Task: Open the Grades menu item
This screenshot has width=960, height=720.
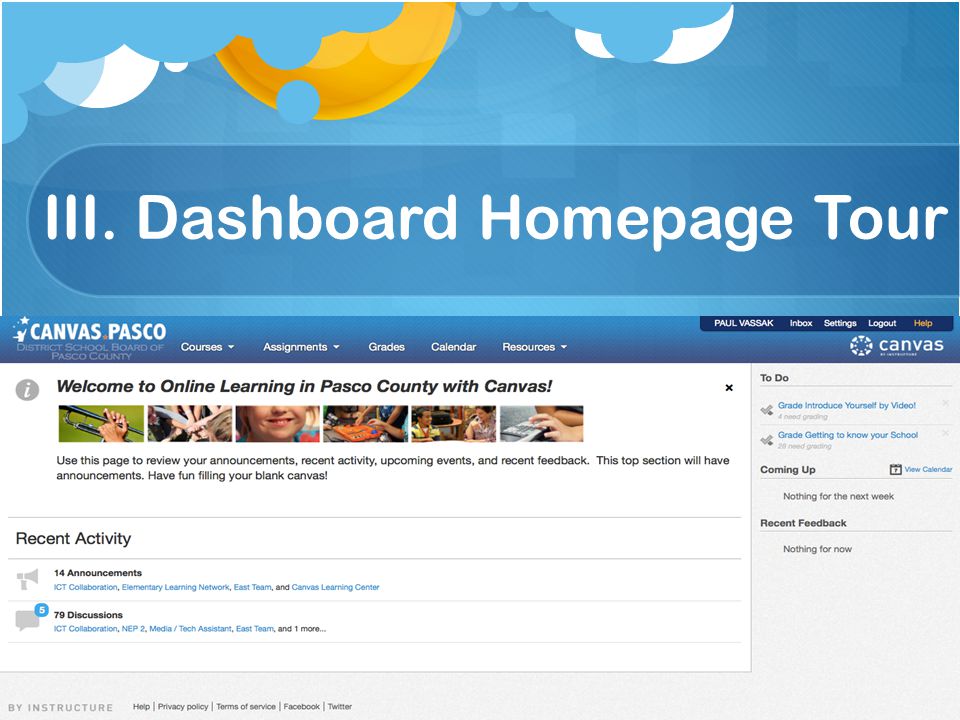Action: click(386, 347)
